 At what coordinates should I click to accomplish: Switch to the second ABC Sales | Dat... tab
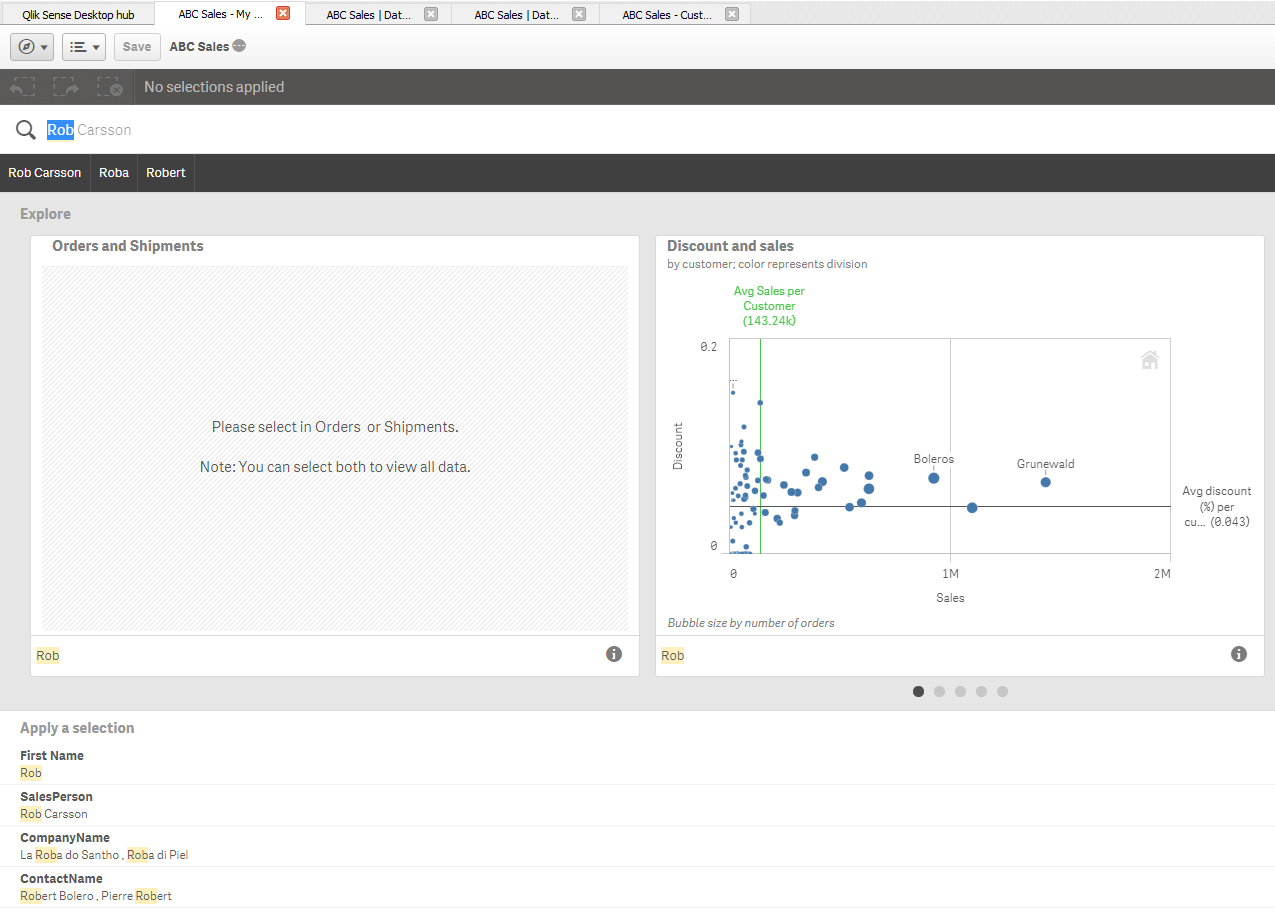[x=515, y=15]
